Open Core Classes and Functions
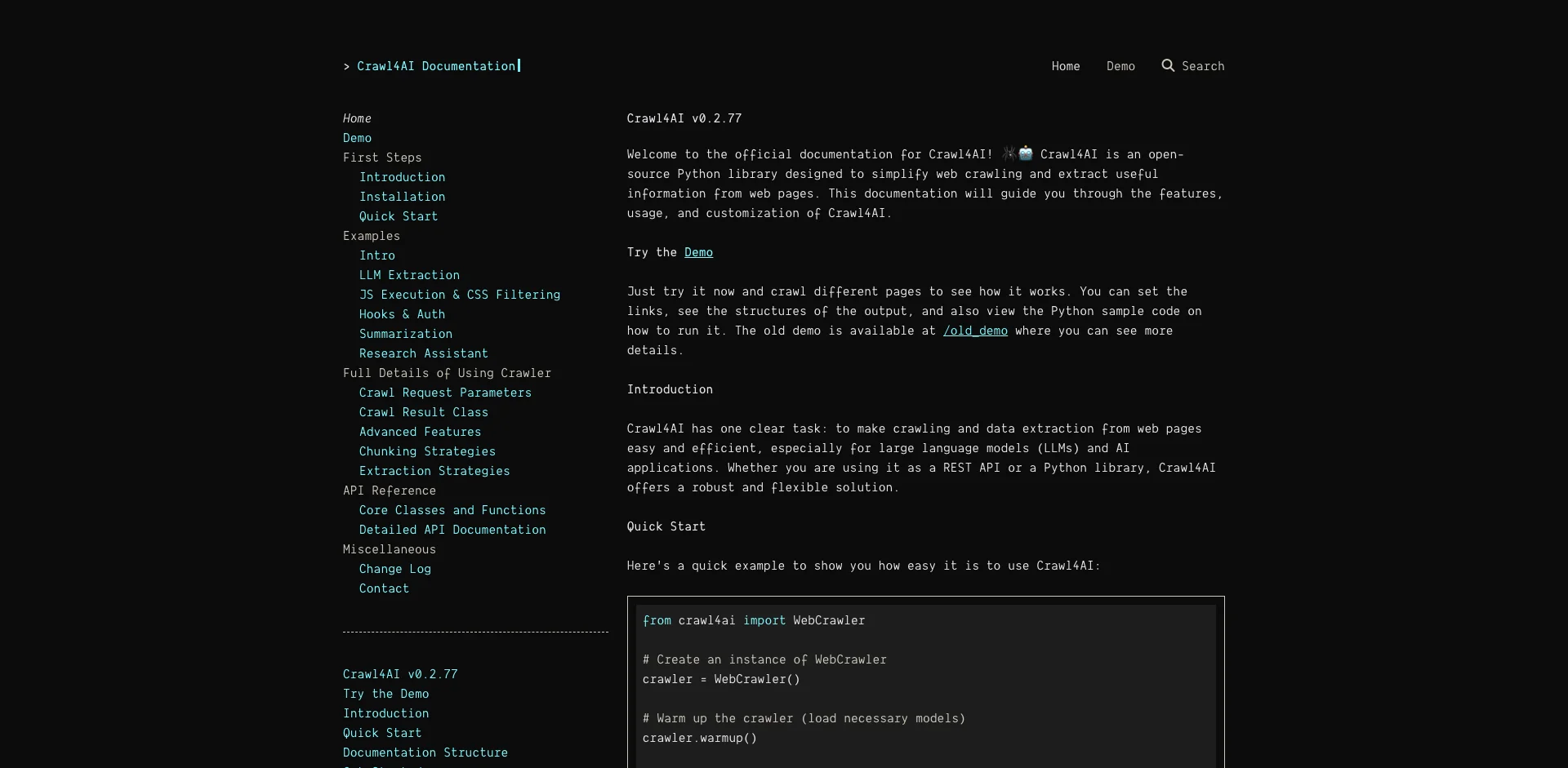Viewport: 1568px width, 768px height. coord(452,510)
